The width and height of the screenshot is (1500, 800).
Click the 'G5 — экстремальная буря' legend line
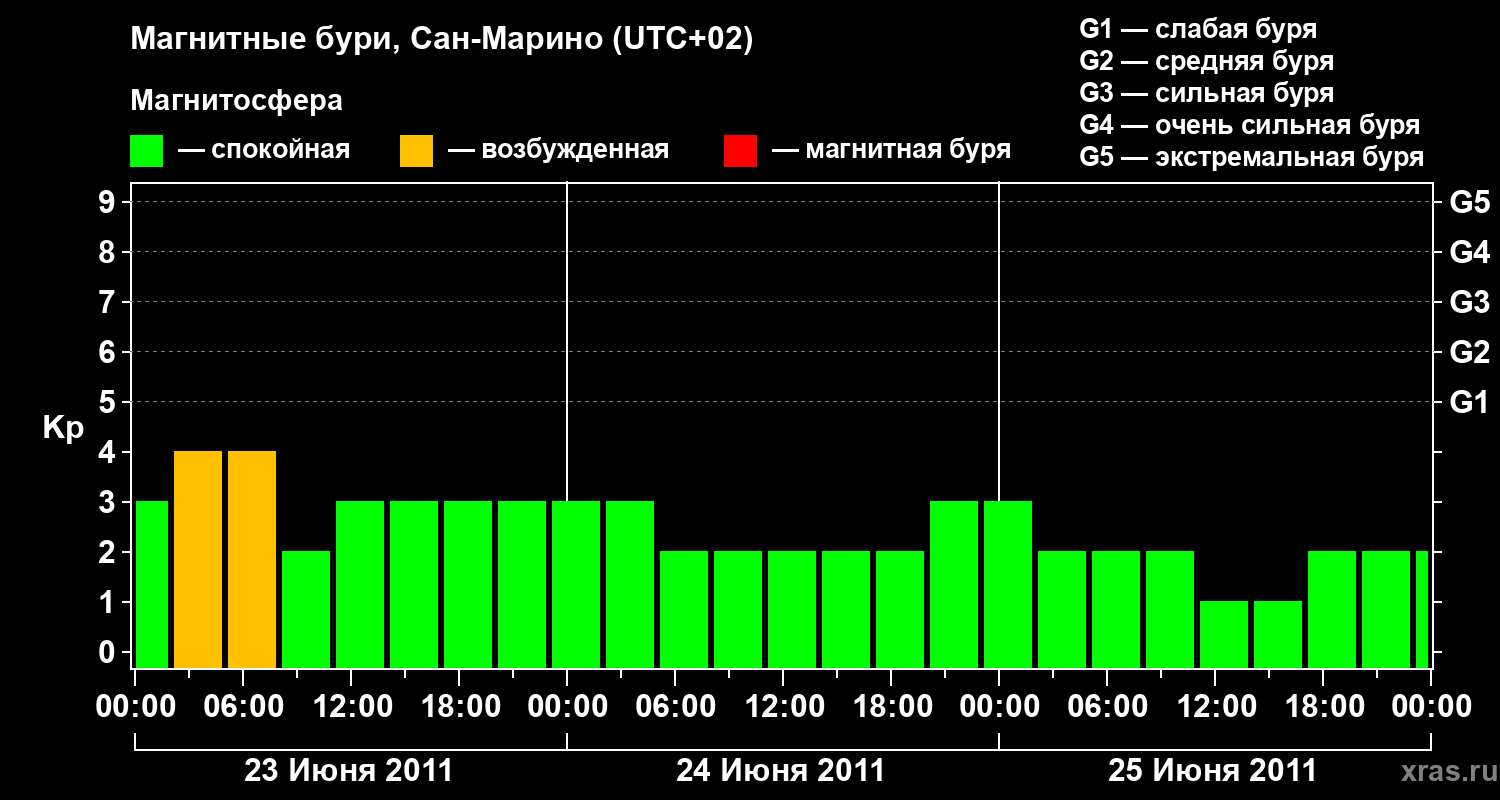coord(1251,157)
